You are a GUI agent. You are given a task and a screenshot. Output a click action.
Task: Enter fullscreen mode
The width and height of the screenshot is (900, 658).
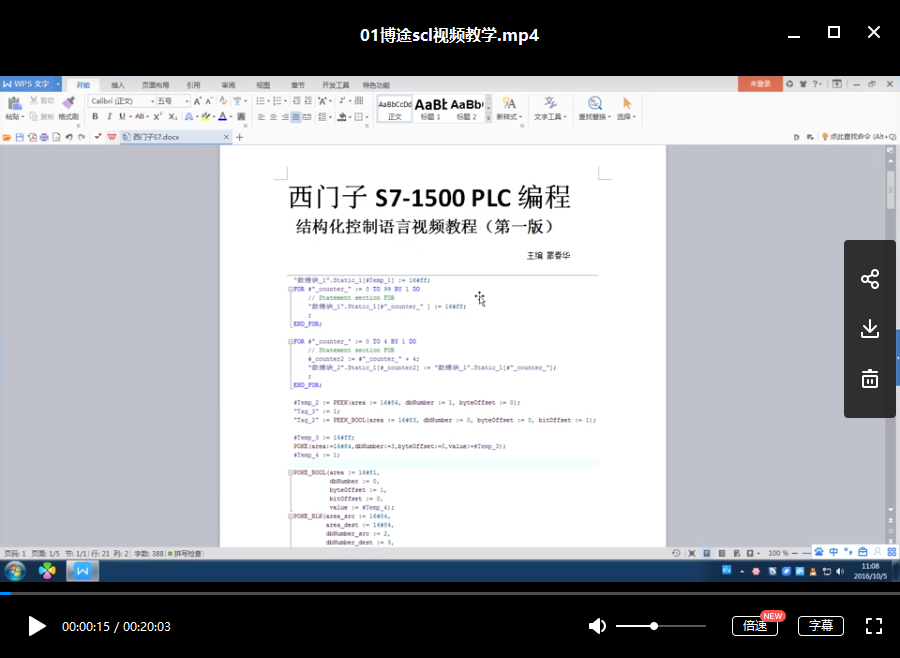click(x=873, y=626)
